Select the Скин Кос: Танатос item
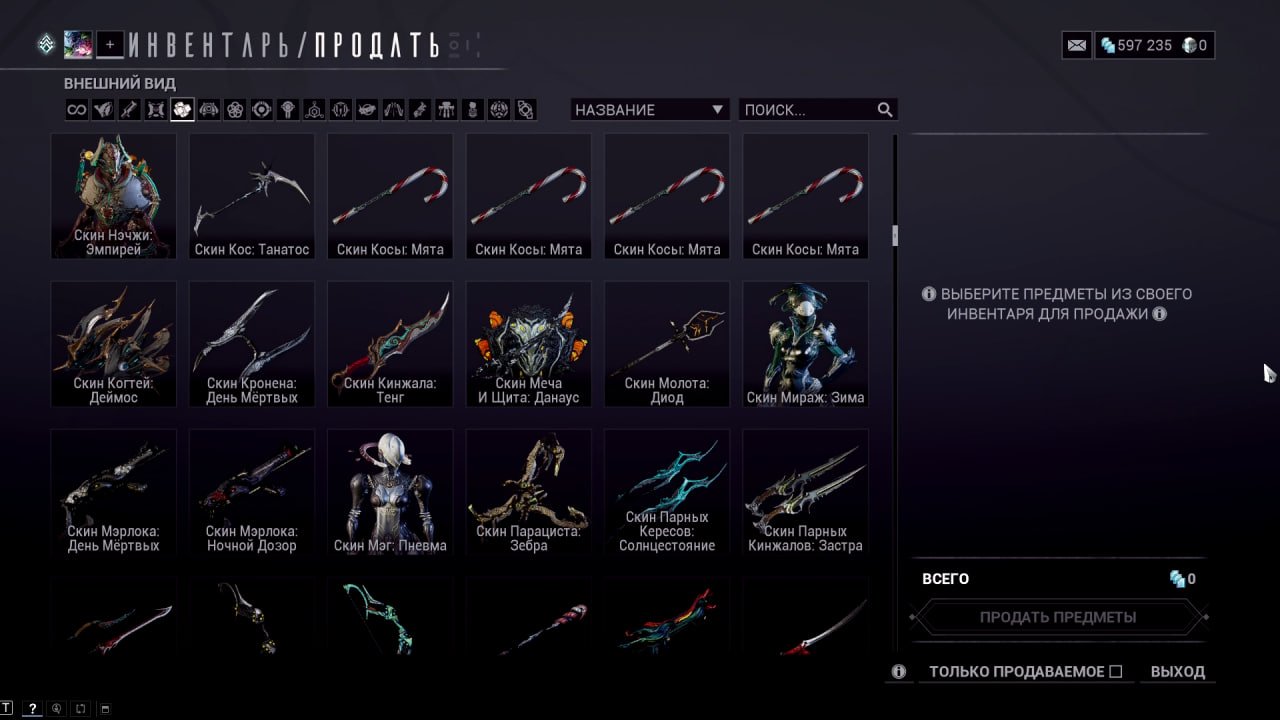The width and height of the screenshot is (1280, 720). point(252,196)
